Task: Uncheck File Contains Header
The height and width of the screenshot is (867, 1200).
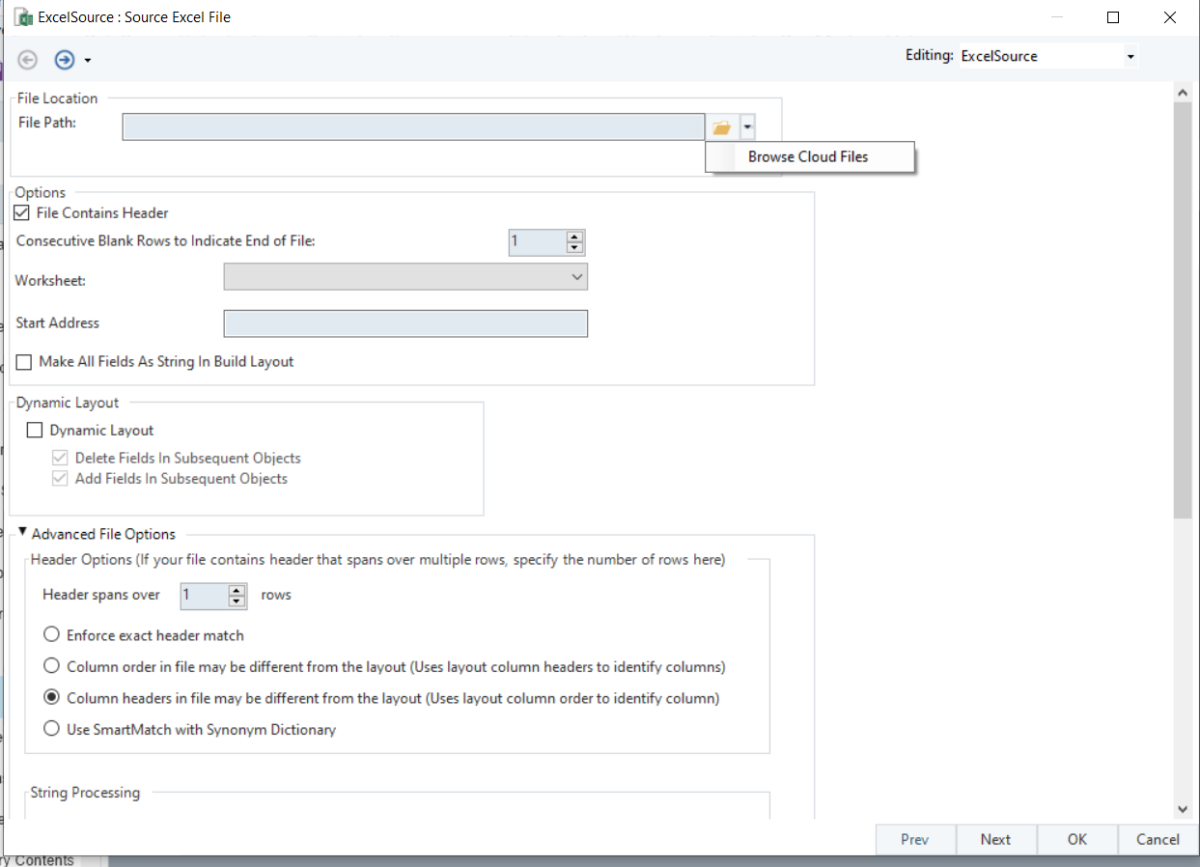Action: 22,212
